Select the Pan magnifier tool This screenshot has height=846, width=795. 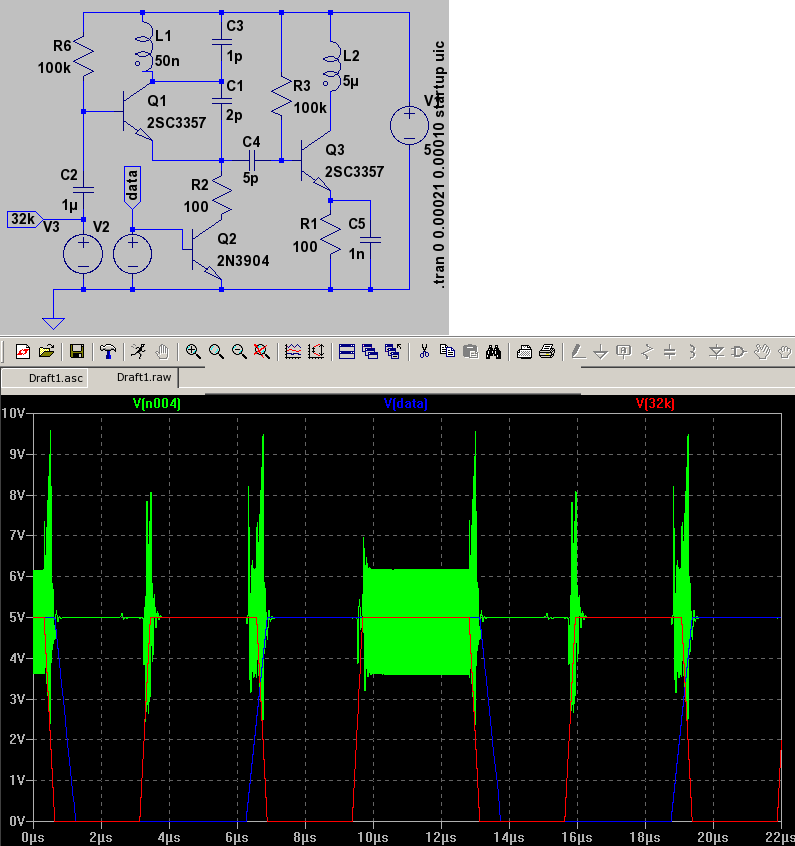point(216,352)
